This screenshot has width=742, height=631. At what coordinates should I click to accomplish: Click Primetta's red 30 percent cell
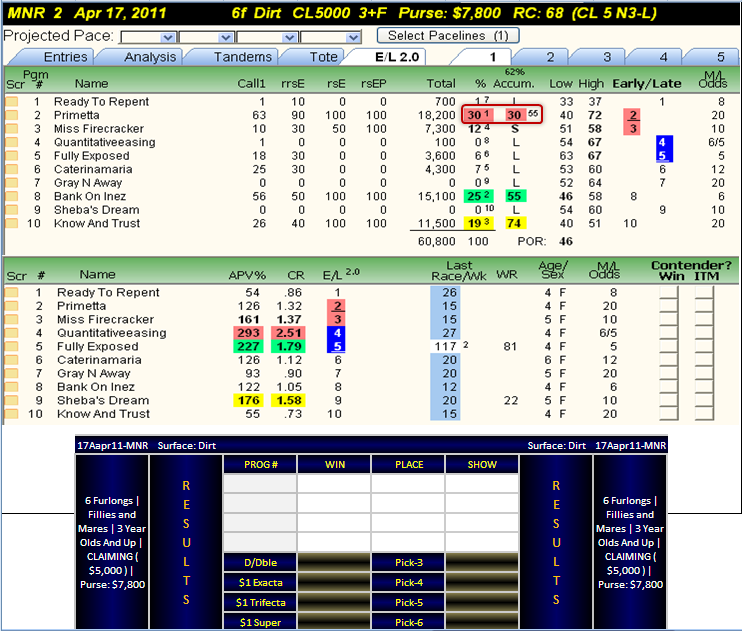point(478,115)
